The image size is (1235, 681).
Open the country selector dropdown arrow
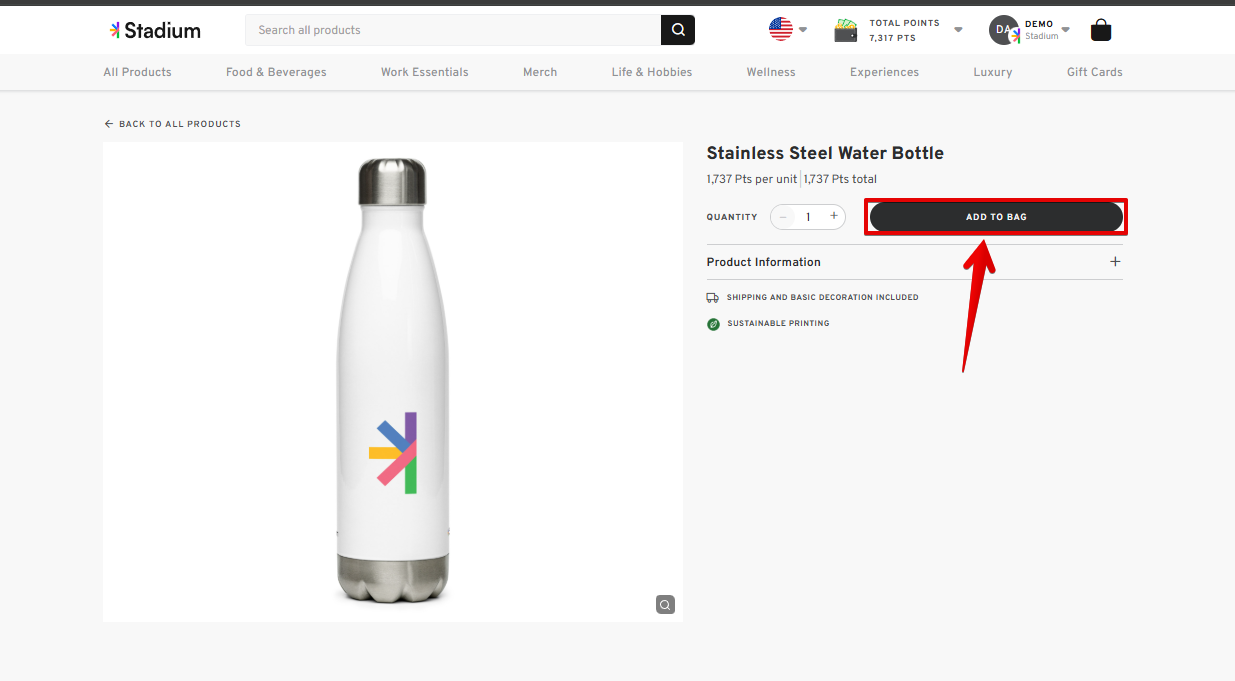(803, 30)
